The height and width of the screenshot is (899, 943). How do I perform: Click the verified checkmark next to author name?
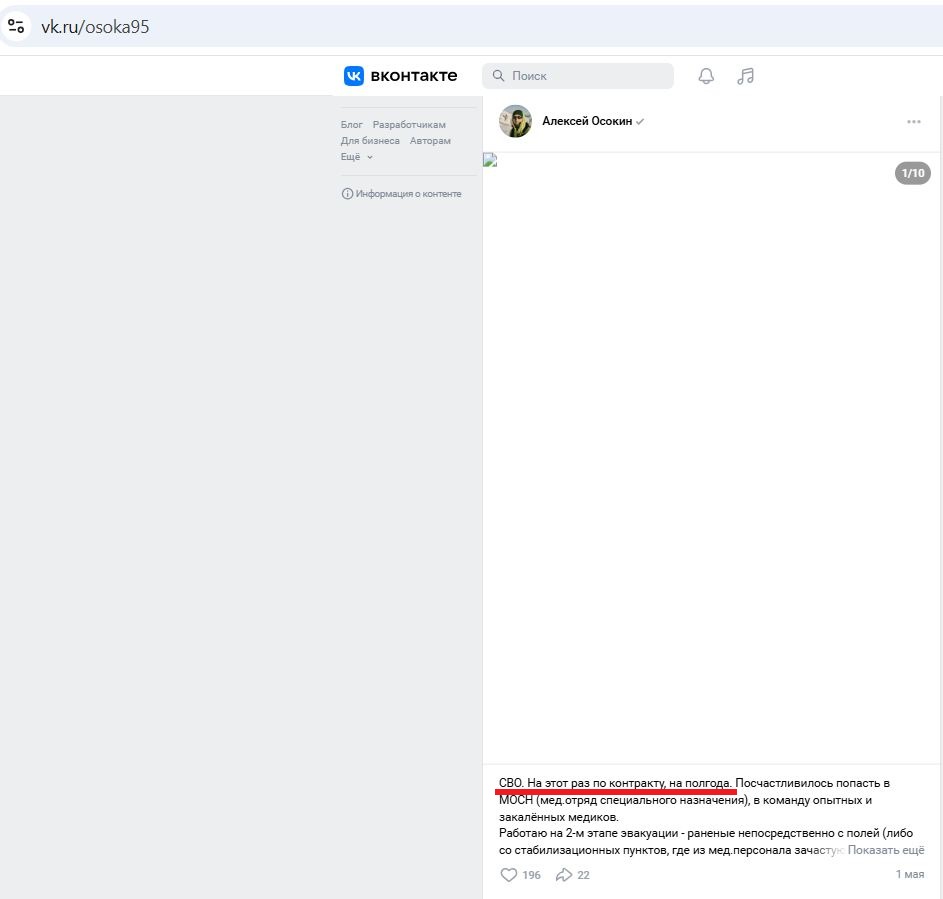[640, 121]
